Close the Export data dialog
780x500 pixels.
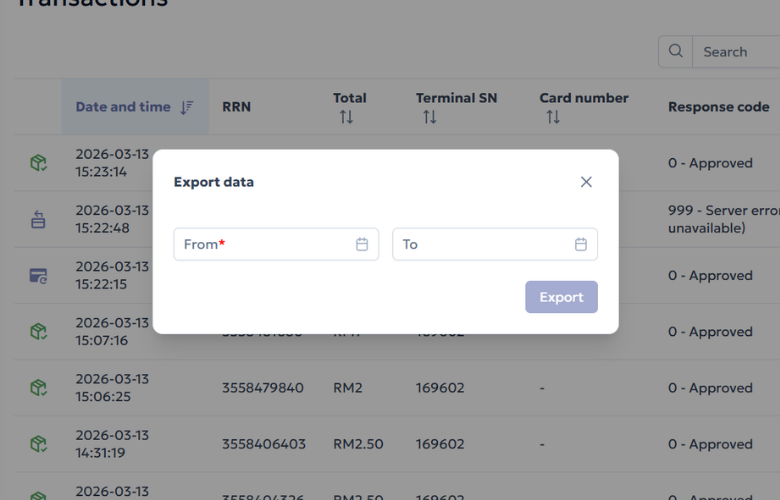tap(586, 182)
